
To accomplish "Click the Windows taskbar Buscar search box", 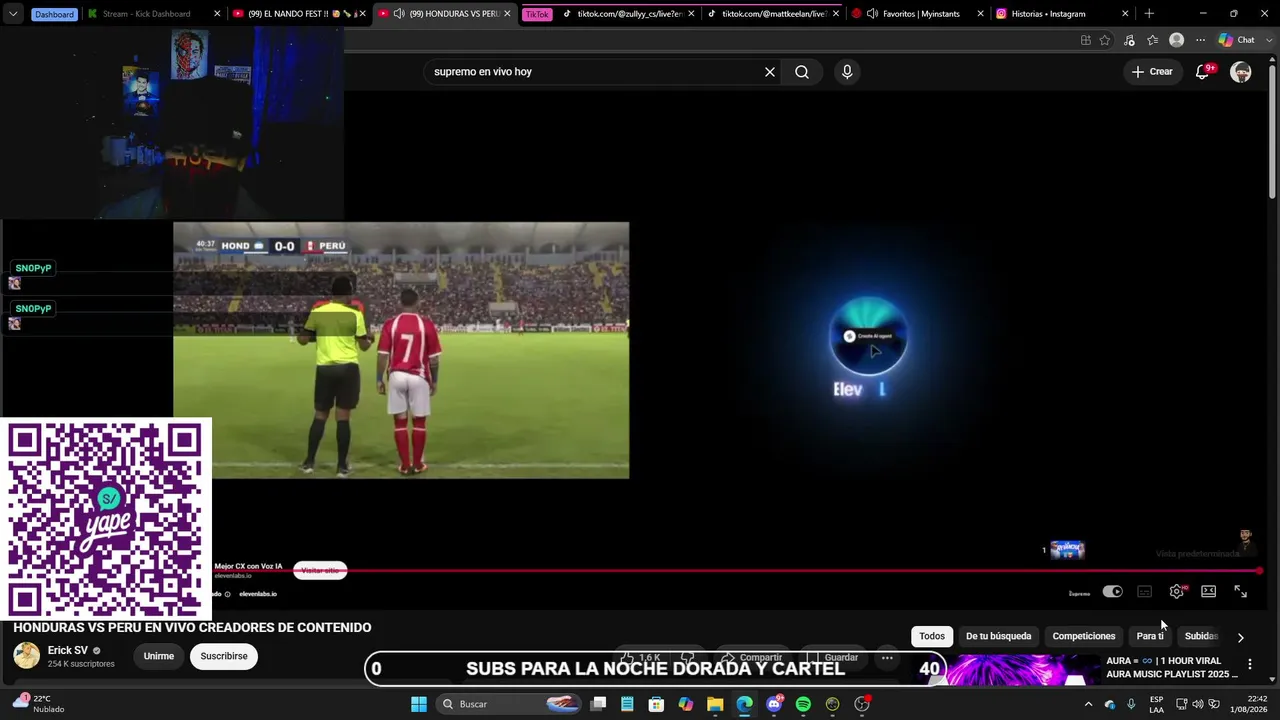I will (x=510, y=704).
